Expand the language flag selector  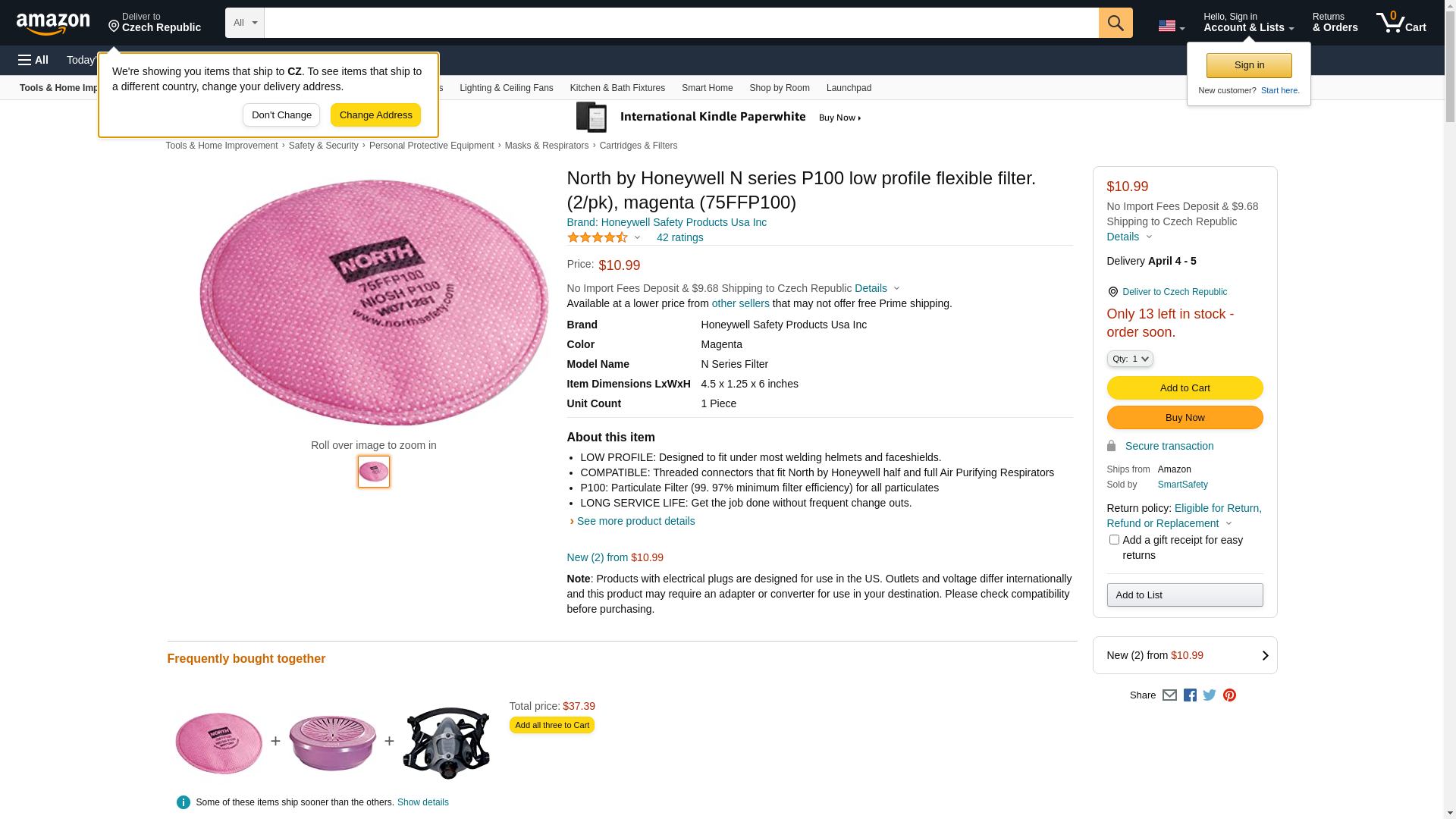point(1171,26)
